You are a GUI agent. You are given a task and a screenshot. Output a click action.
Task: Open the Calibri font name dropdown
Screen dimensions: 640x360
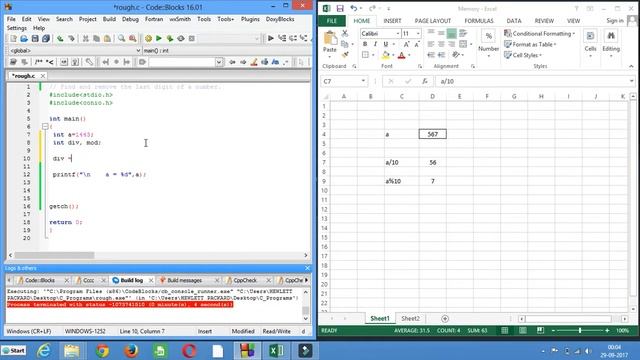[398, 33]
